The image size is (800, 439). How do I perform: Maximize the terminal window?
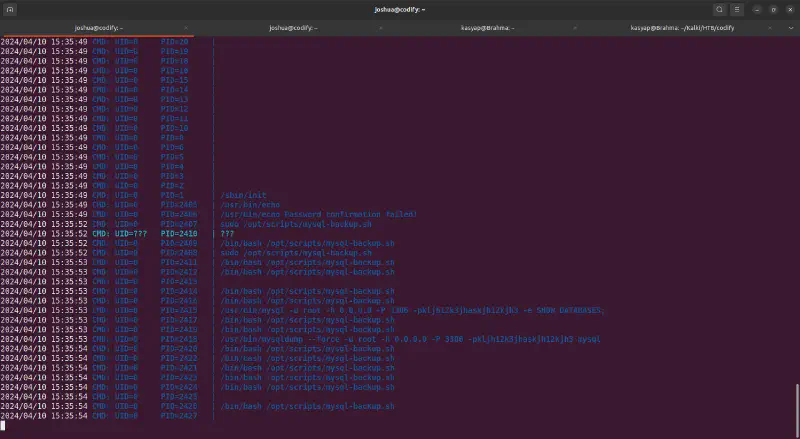pyautogui.click(x=773, y=9)
